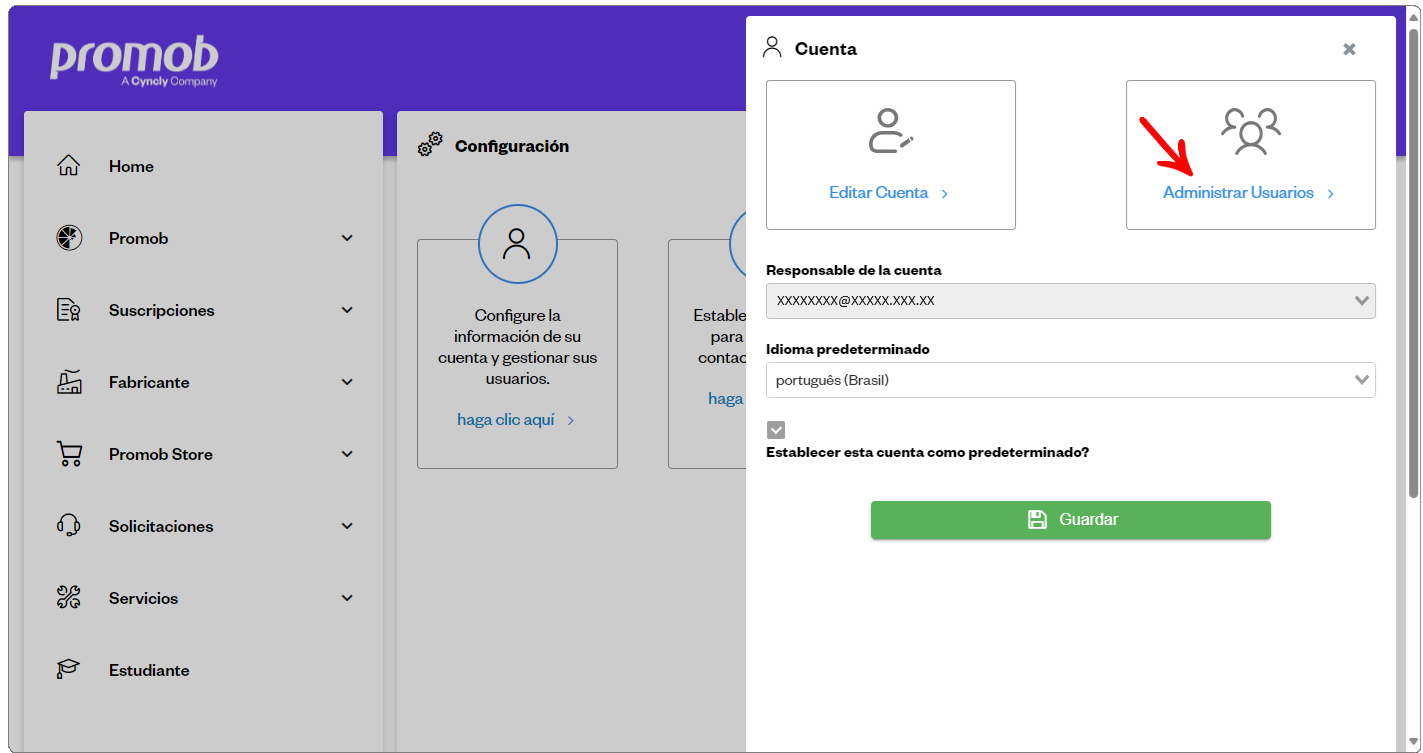Viewport: 1423px width, 753px height.
Task: Click the Cuenta panel person icon
Action: 771,48
